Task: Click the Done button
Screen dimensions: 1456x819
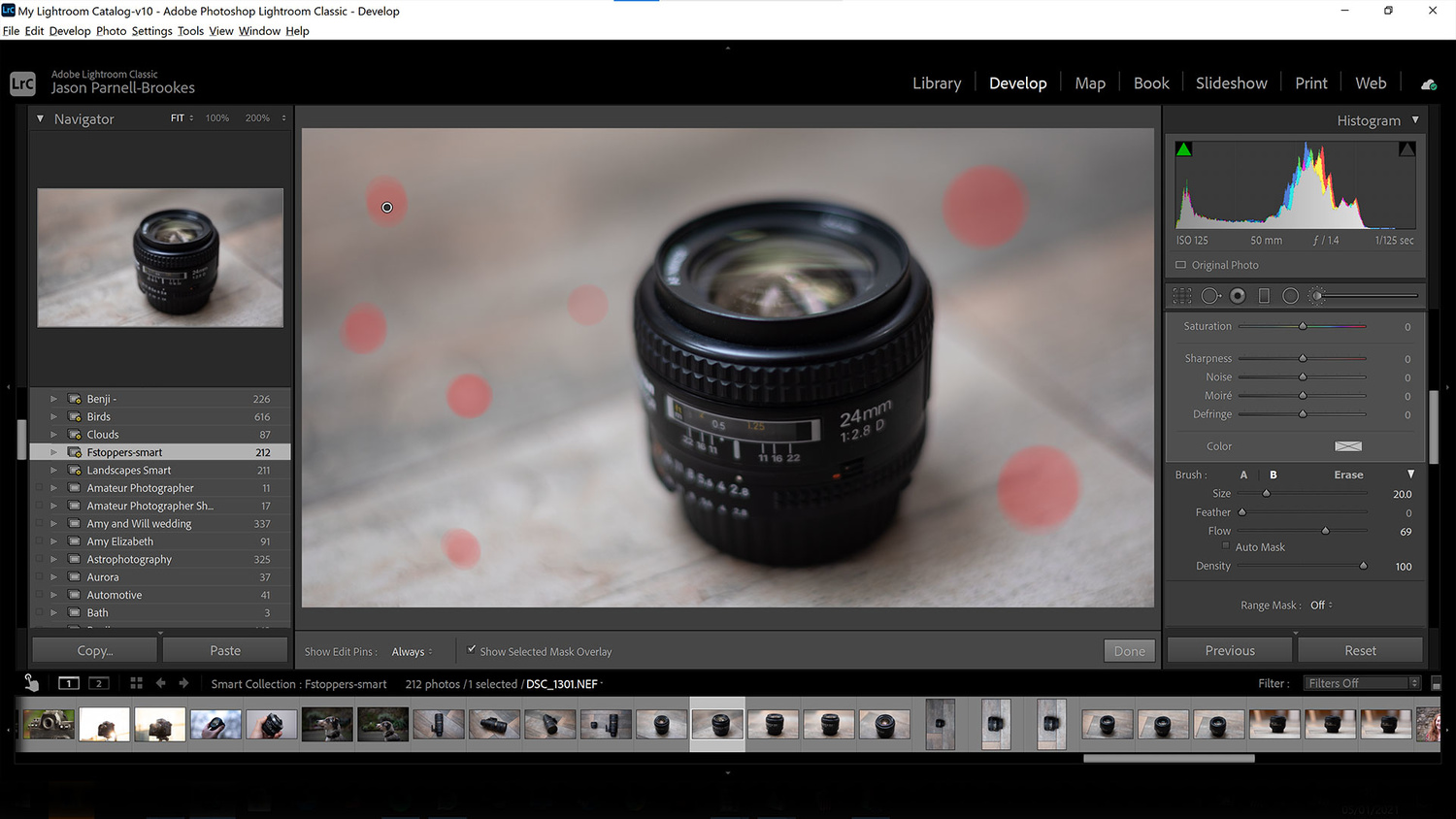Action: [1129, 650]
